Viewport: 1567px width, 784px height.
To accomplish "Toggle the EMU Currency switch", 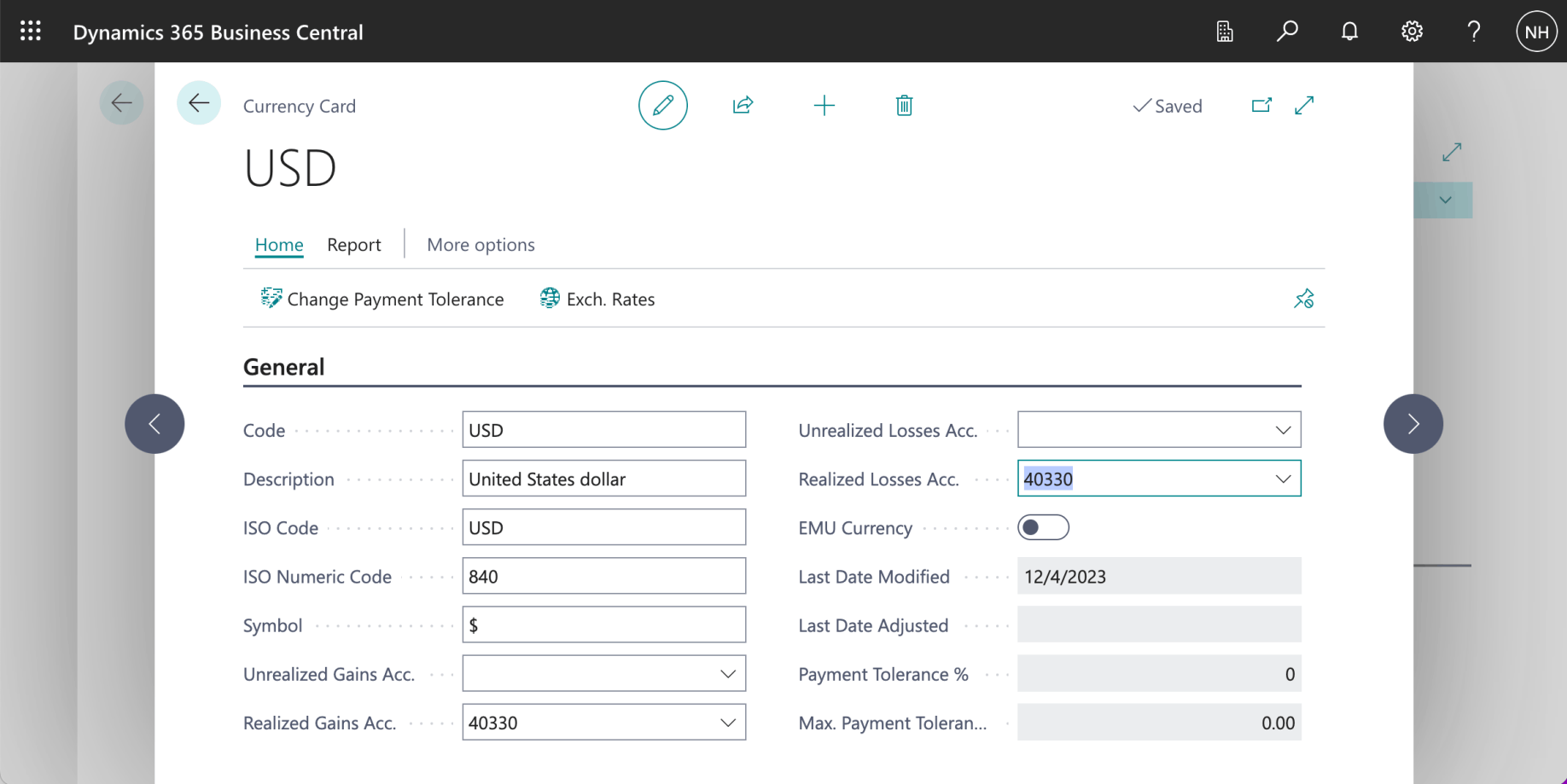I will click(x=1043, y=527).
